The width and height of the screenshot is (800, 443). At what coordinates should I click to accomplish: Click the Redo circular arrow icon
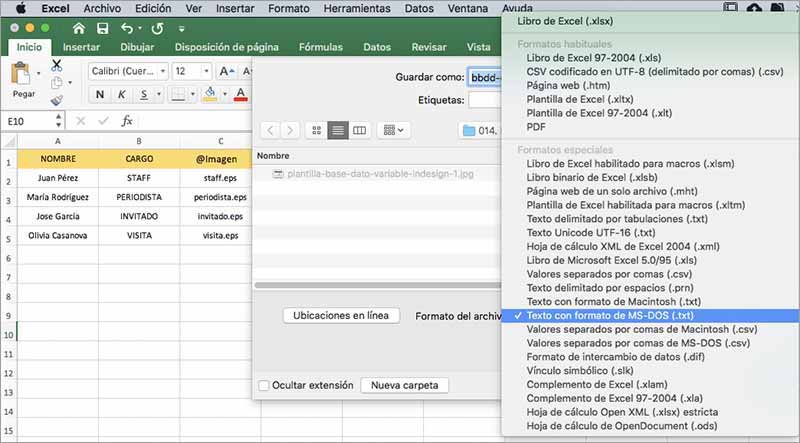[158, 29]
